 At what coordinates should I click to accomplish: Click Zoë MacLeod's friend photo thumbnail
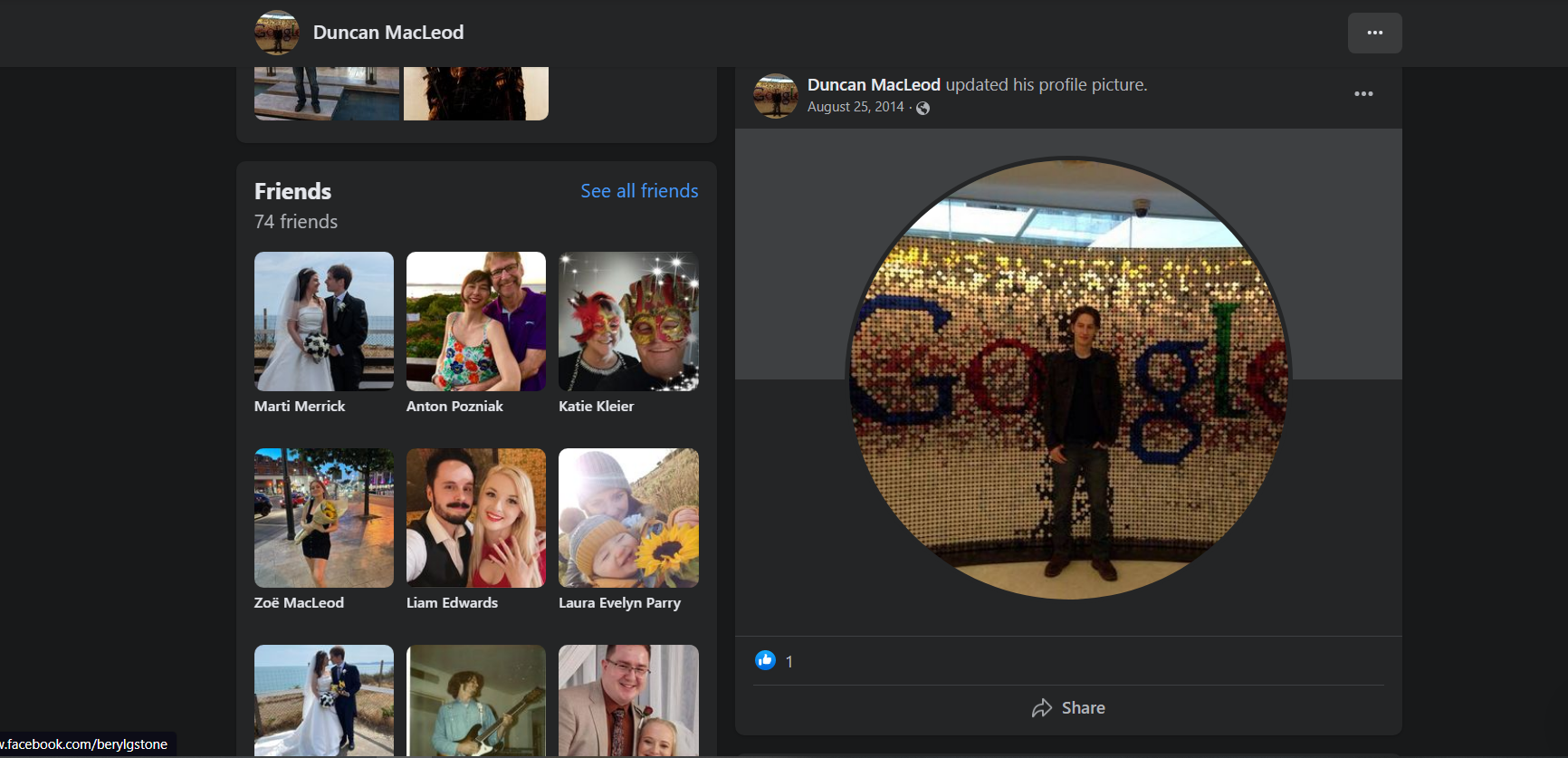[x=324, y=518]
